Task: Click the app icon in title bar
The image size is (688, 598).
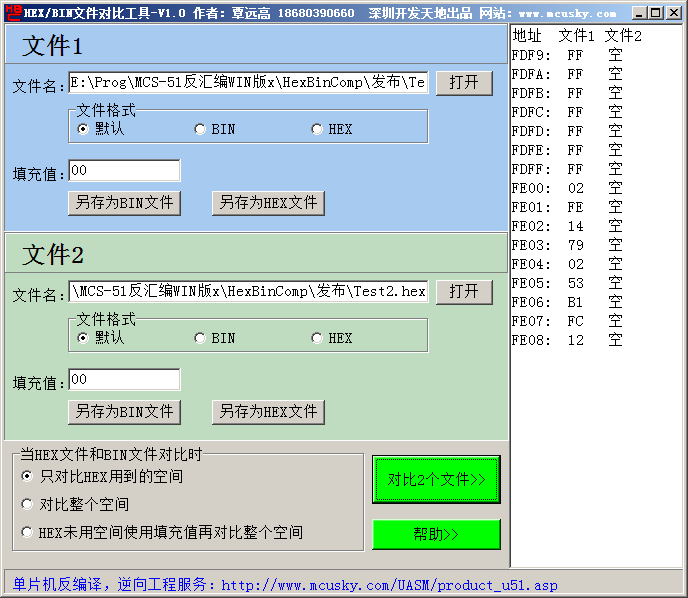Action: click(x=12, y=12)
